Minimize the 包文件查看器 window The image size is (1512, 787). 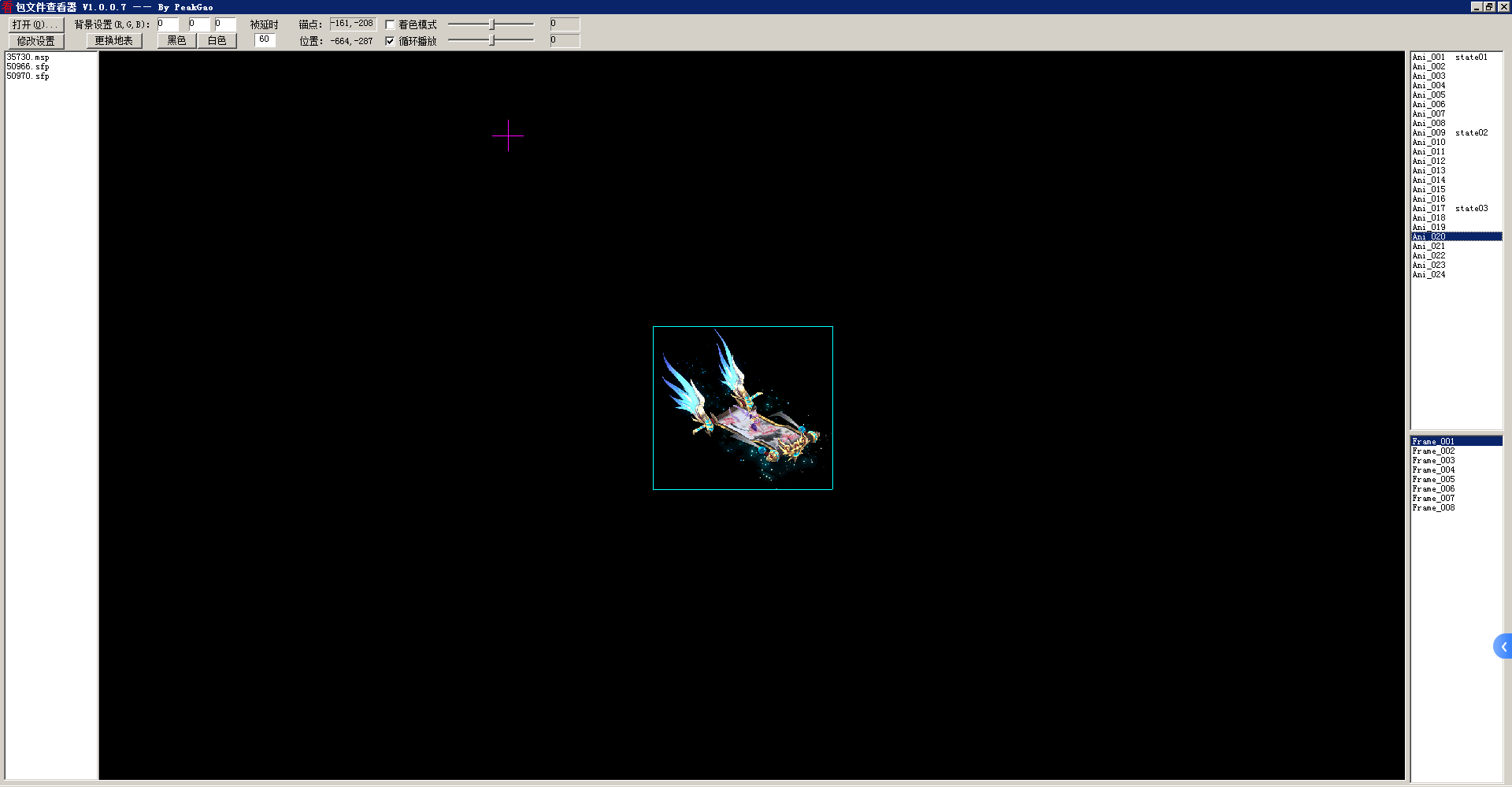[x=1477, y=7]
